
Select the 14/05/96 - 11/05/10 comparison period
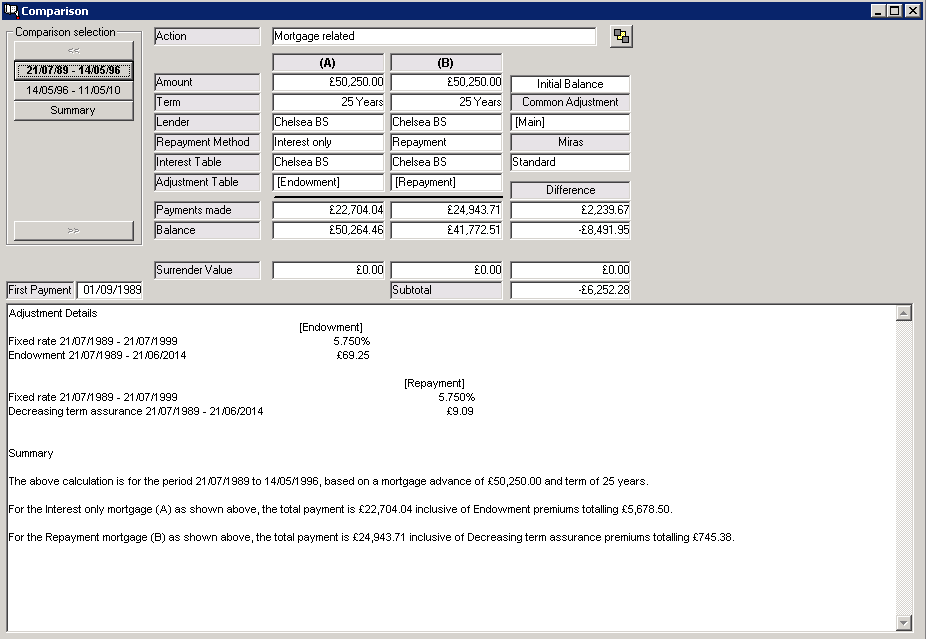(x=73, y=90)
